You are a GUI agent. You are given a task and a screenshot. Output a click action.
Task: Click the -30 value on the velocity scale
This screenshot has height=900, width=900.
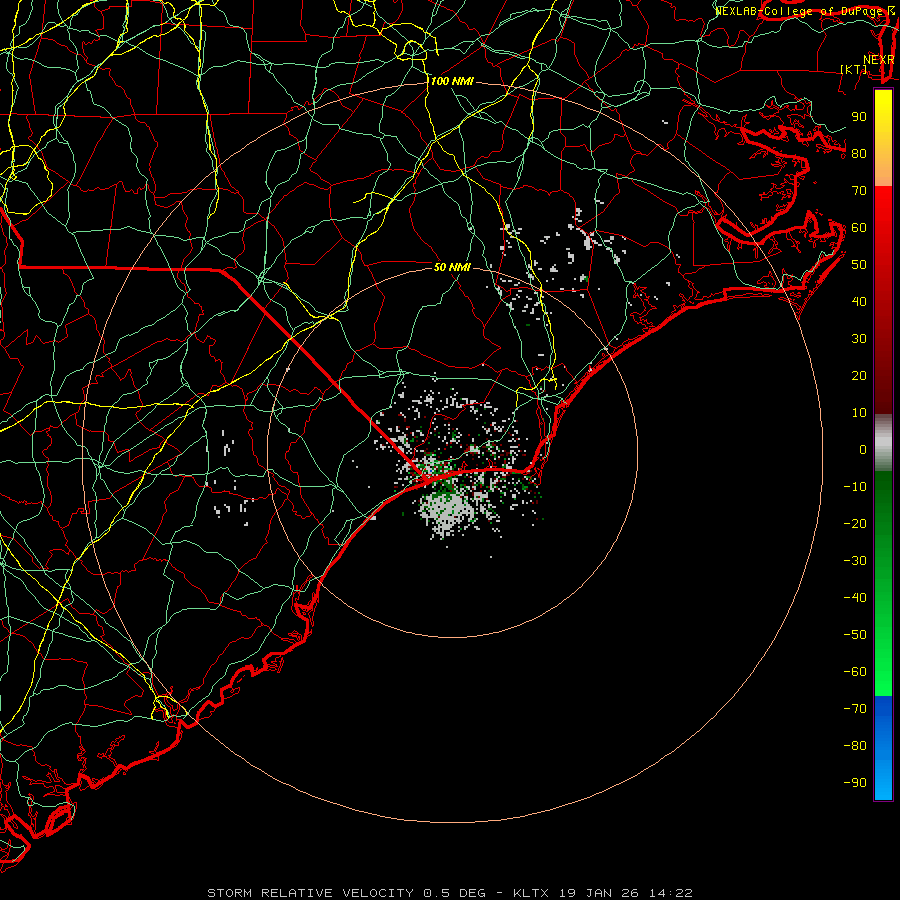tap(855, 561)
